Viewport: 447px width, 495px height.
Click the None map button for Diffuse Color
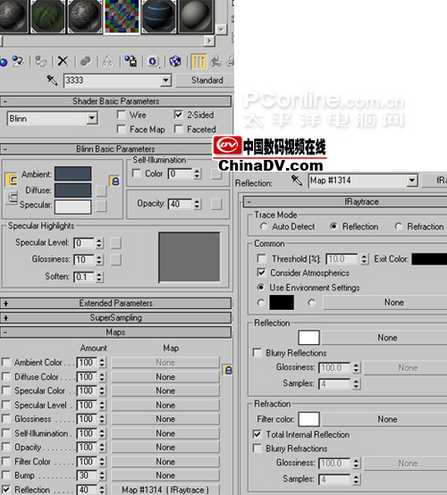pos(165,377)
